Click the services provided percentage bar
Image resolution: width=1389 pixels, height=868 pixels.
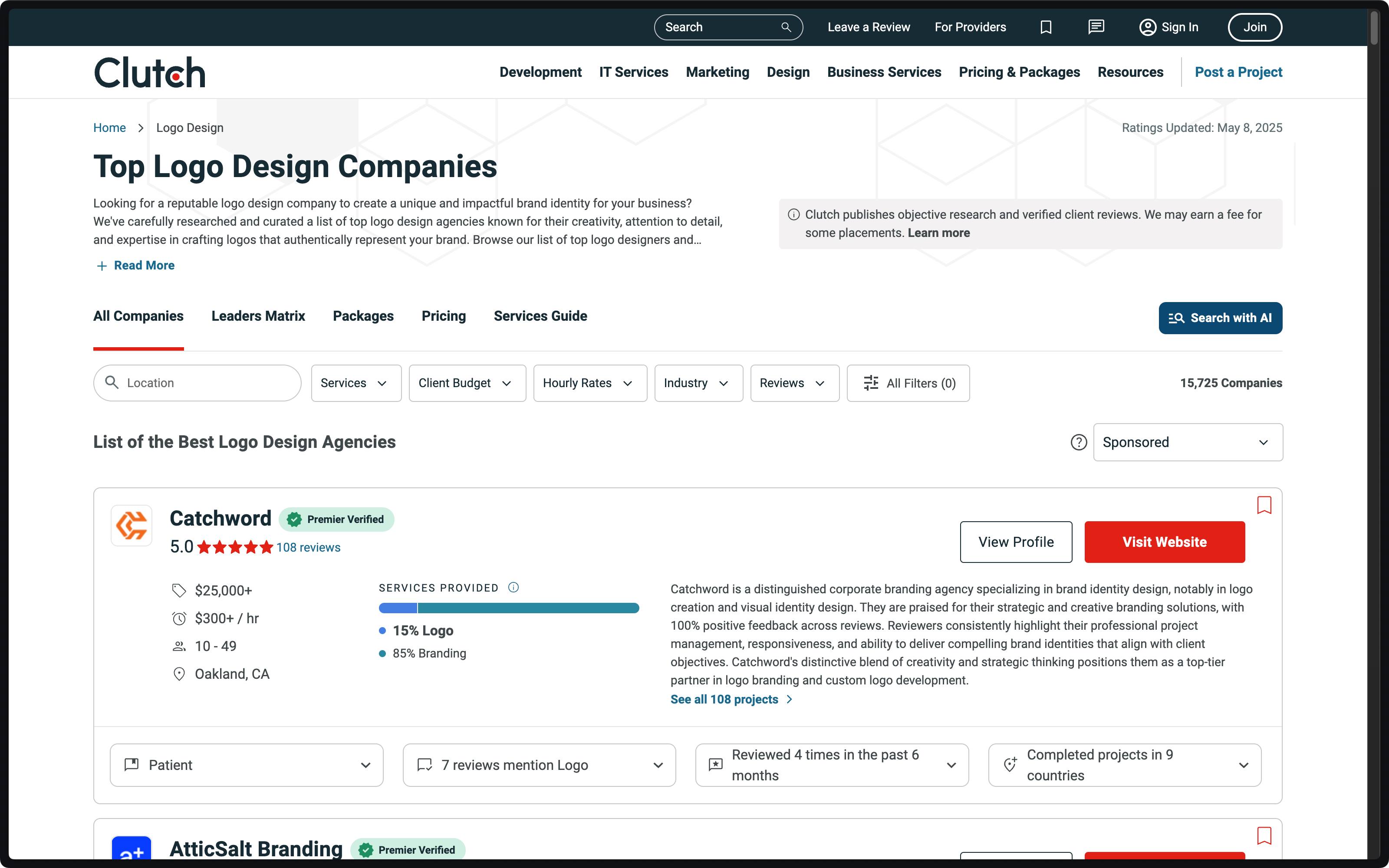click(509, 608)
